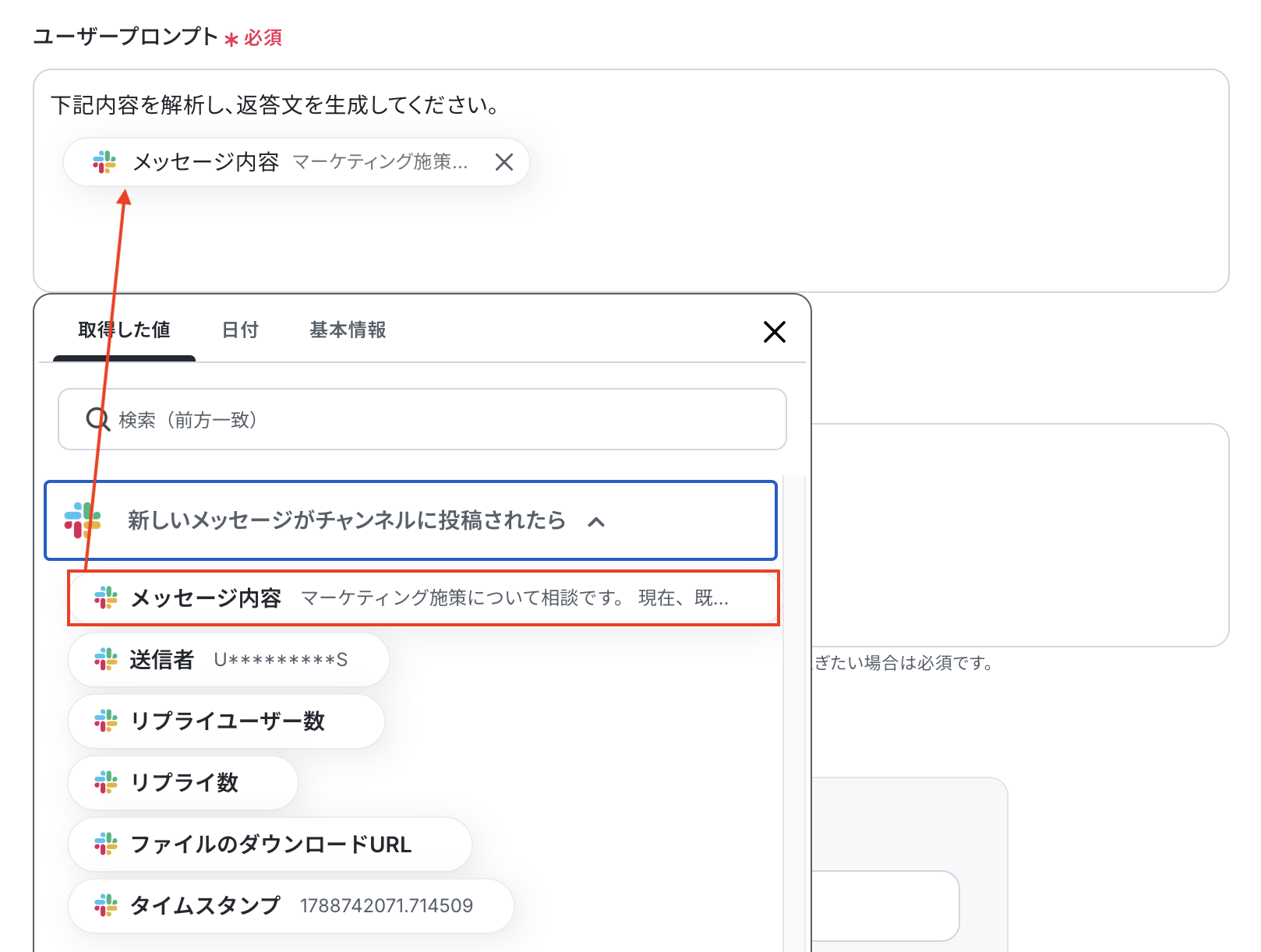Close the value picker panel
This screenshot has height=952, width=1261.
[x=774, y=331]
